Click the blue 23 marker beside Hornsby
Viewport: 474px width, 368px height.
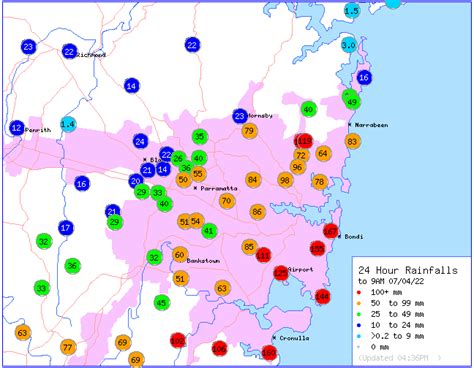(x=240, y=116)
